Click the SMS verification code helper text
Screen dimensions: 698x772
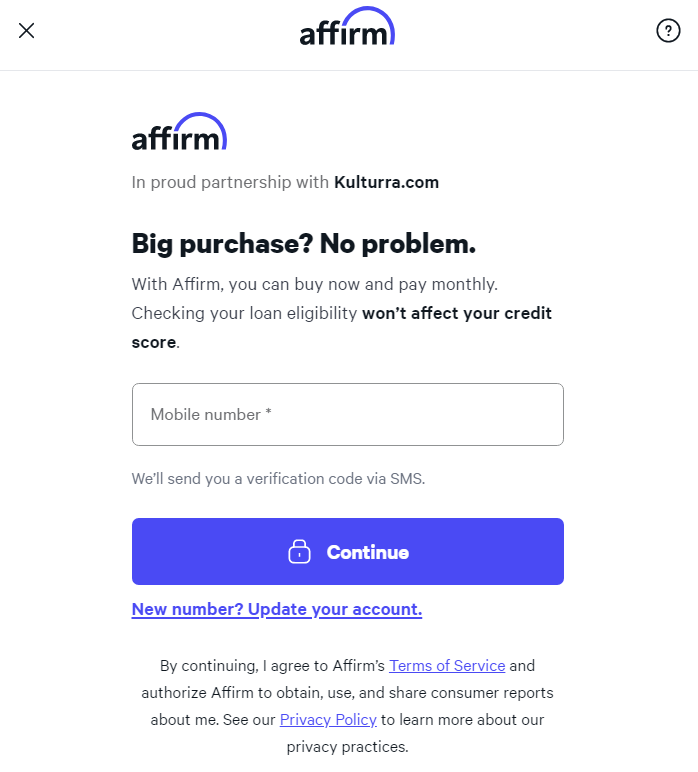pyautogui.click(x=278, y=478)
